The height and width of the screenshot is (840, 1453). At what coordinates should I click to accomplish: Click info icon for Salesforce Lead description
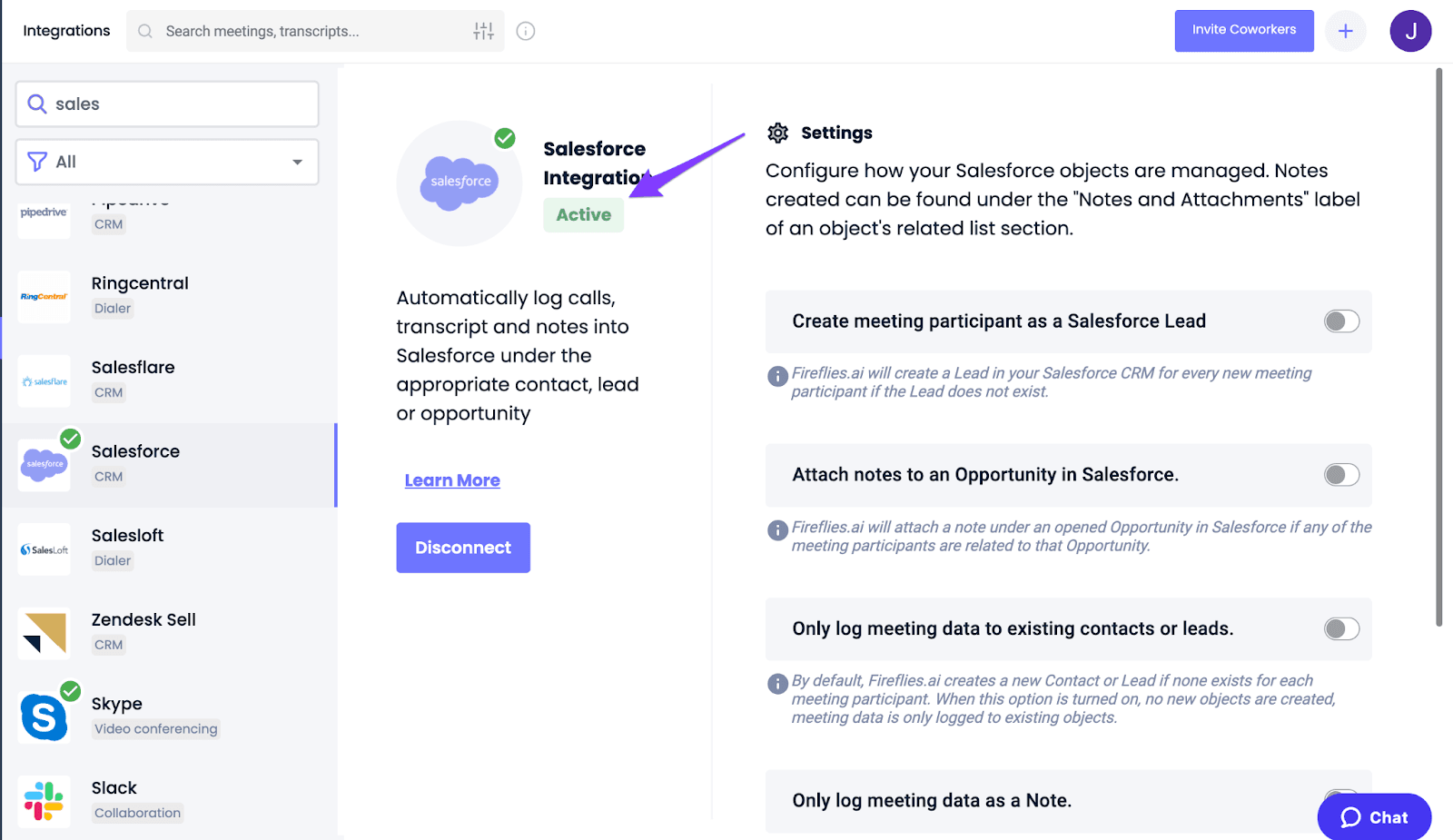[x=777, y=376]
